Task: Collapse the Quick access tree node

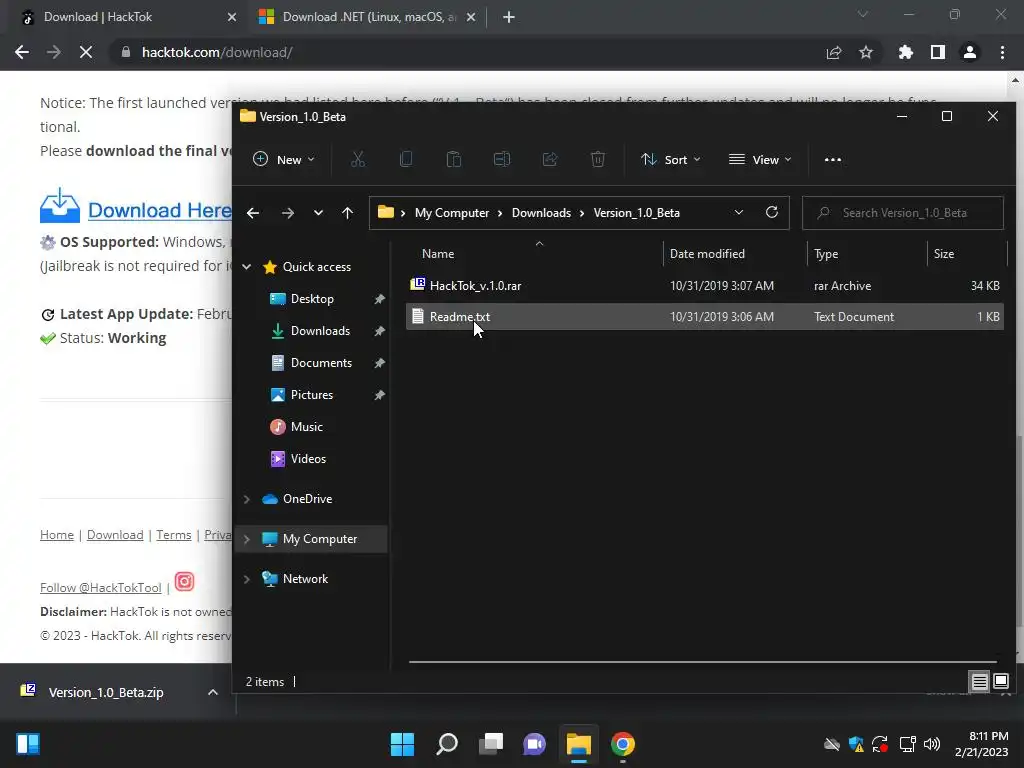Action: click(x=247, y=266)
